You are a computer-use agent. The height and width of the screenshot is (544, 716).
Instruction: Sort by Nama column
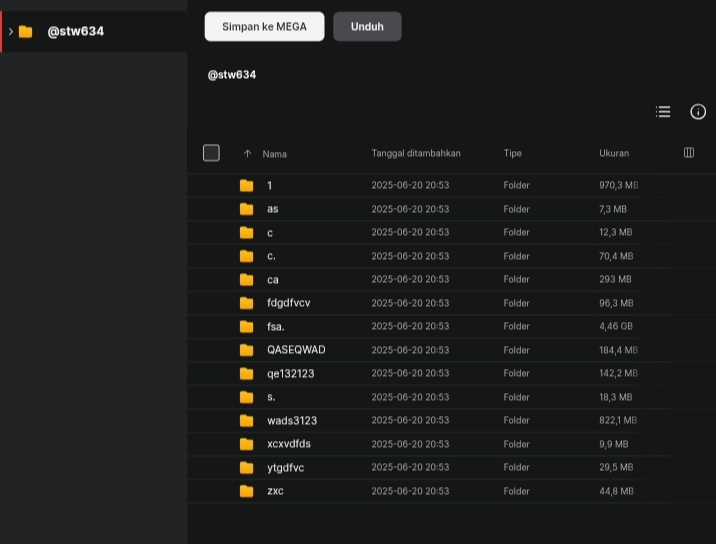pyautogui.click(x=274, y=154)
